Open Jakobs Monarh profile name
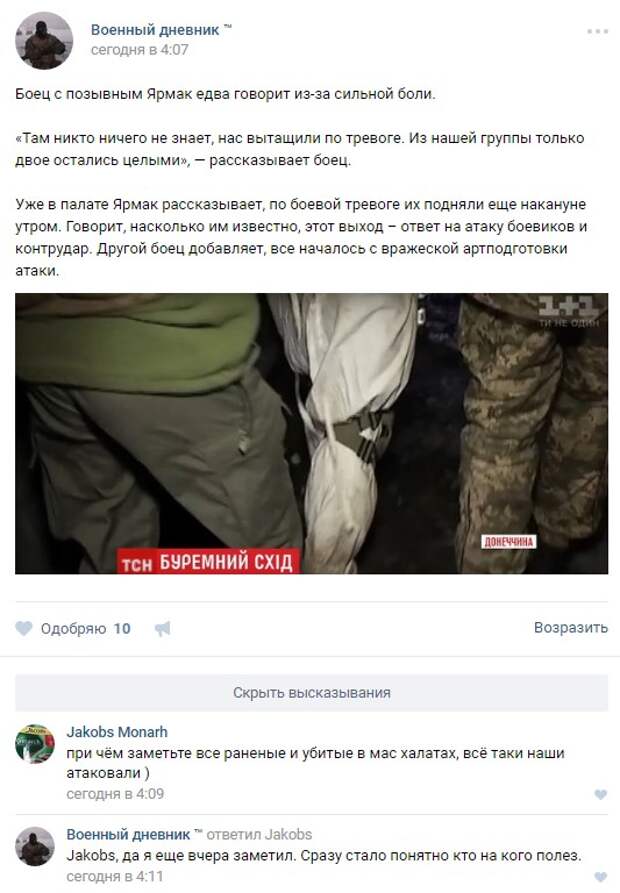Screen dimensions: 620x893 (117, 732)
